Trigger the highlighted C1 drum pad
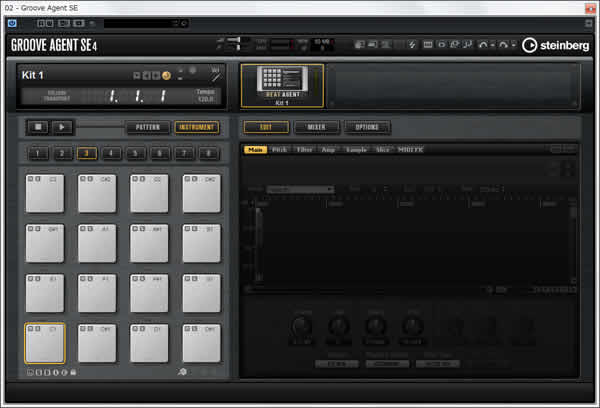This screenshot has height=408, width=600. 45,343
